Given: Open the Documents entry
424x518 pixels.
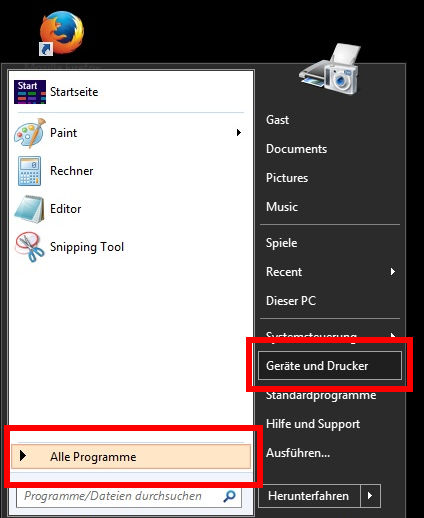Looking at the screenshot, I should (296, 149).
